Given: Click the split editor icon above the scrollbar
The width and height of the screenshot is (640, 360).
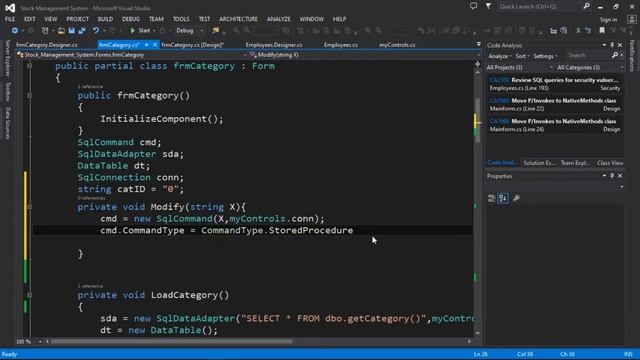Looking at the screenshot, I should 477,64.
